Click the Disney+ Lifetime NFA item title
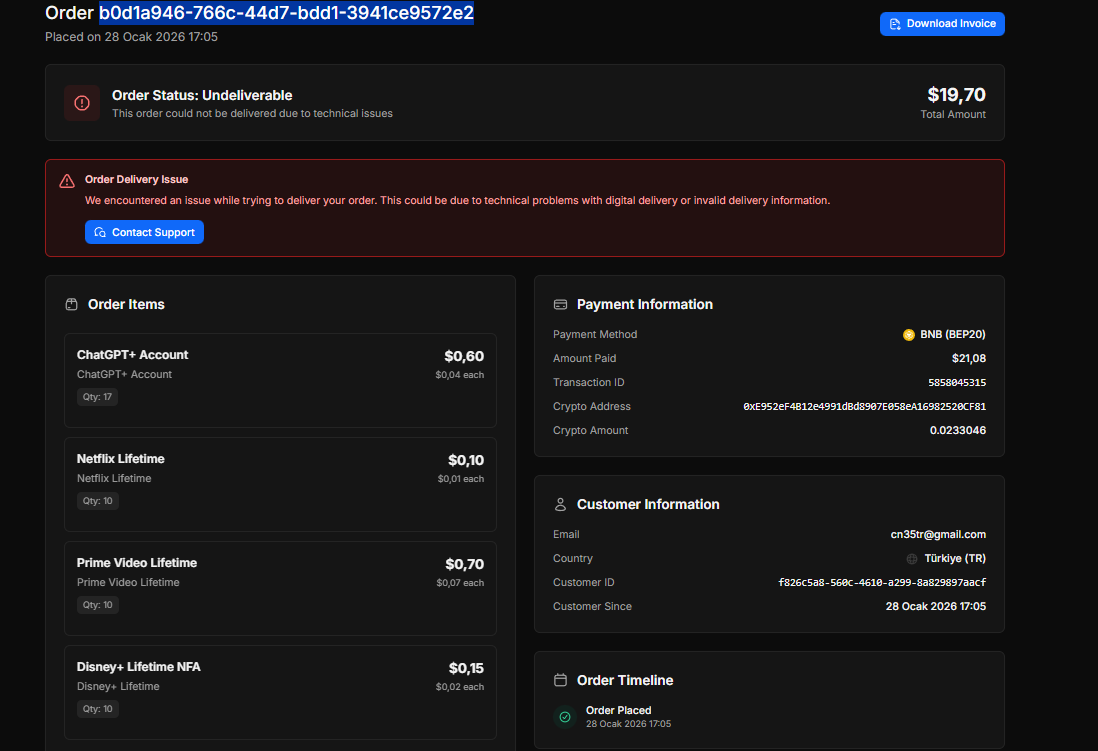 coord(139,667)
